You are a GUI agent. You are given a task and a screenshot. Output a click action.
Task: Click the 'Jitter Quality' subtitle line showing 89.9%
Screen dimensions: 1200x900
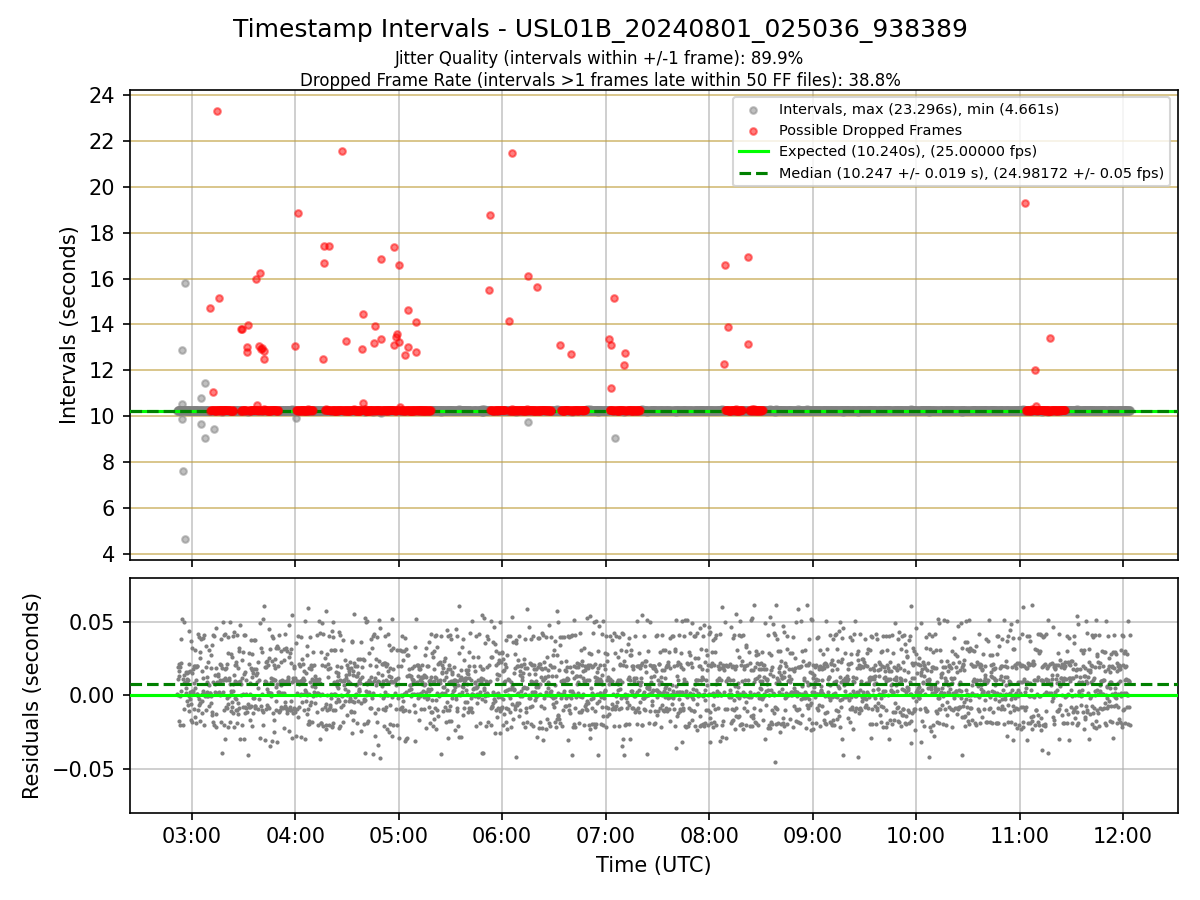pos(599,58)
